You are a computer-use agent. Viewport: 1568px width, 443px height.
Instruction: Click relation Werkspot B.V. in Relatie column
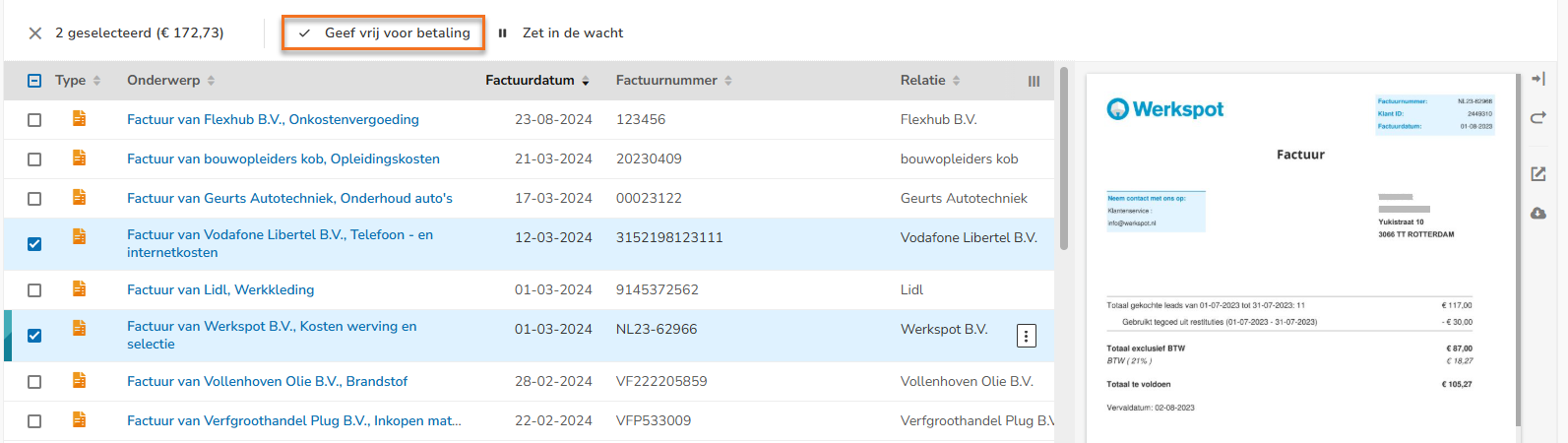pyautogui.click(x=944, y=329)
